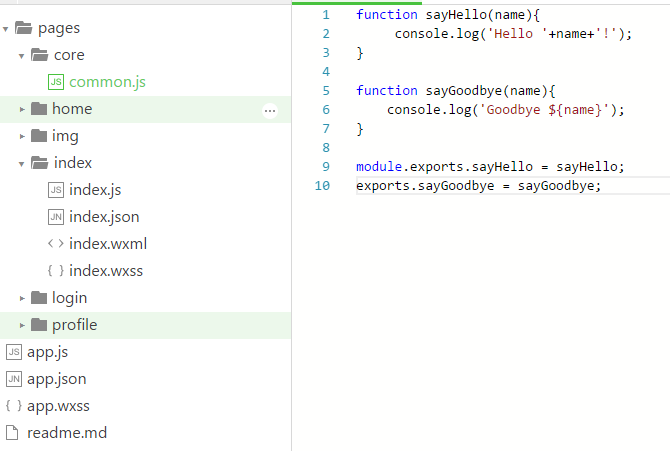670x451 pixels.
Task: Click line number 5 in gutter
Action: click(x=326, y=91)
